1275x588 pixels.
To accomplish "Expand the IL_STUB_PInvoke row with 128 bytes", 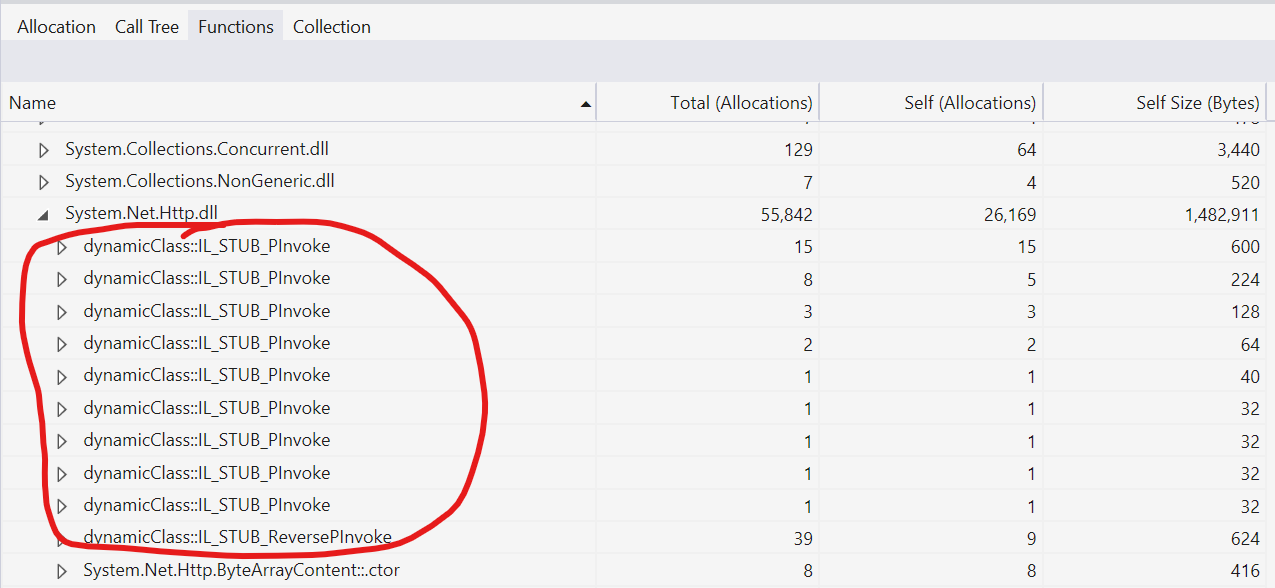I will pos(61,312).
